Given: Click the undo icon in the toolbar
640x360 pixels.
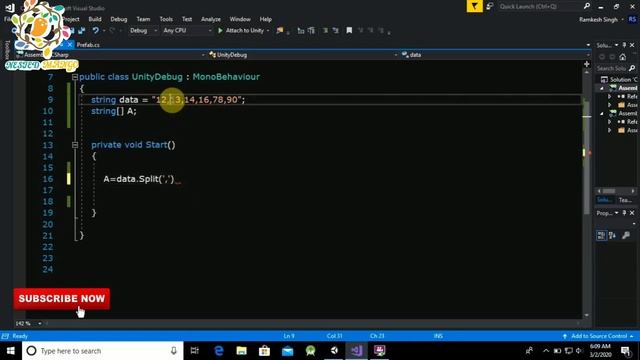Looking at the screenshot, I should coord(95,31).
